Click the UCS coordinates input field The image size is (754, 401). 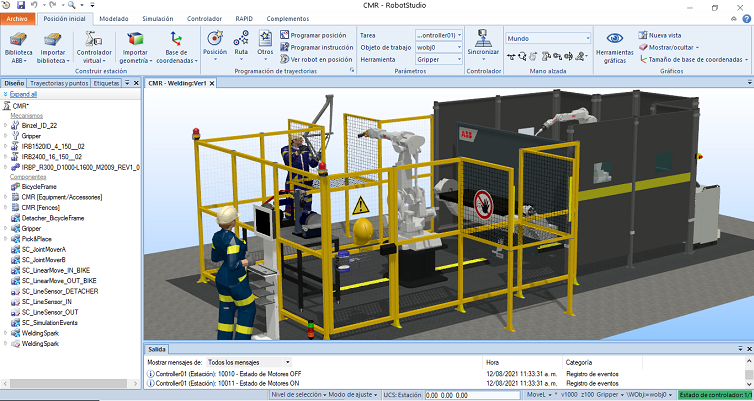tap(472, 395)
